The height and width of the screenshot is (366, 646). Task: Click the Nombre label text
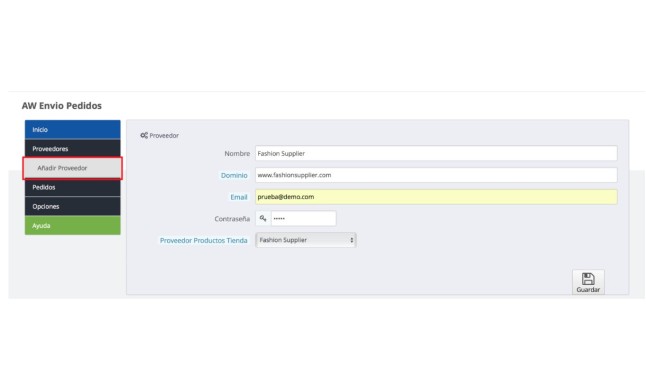237,153
